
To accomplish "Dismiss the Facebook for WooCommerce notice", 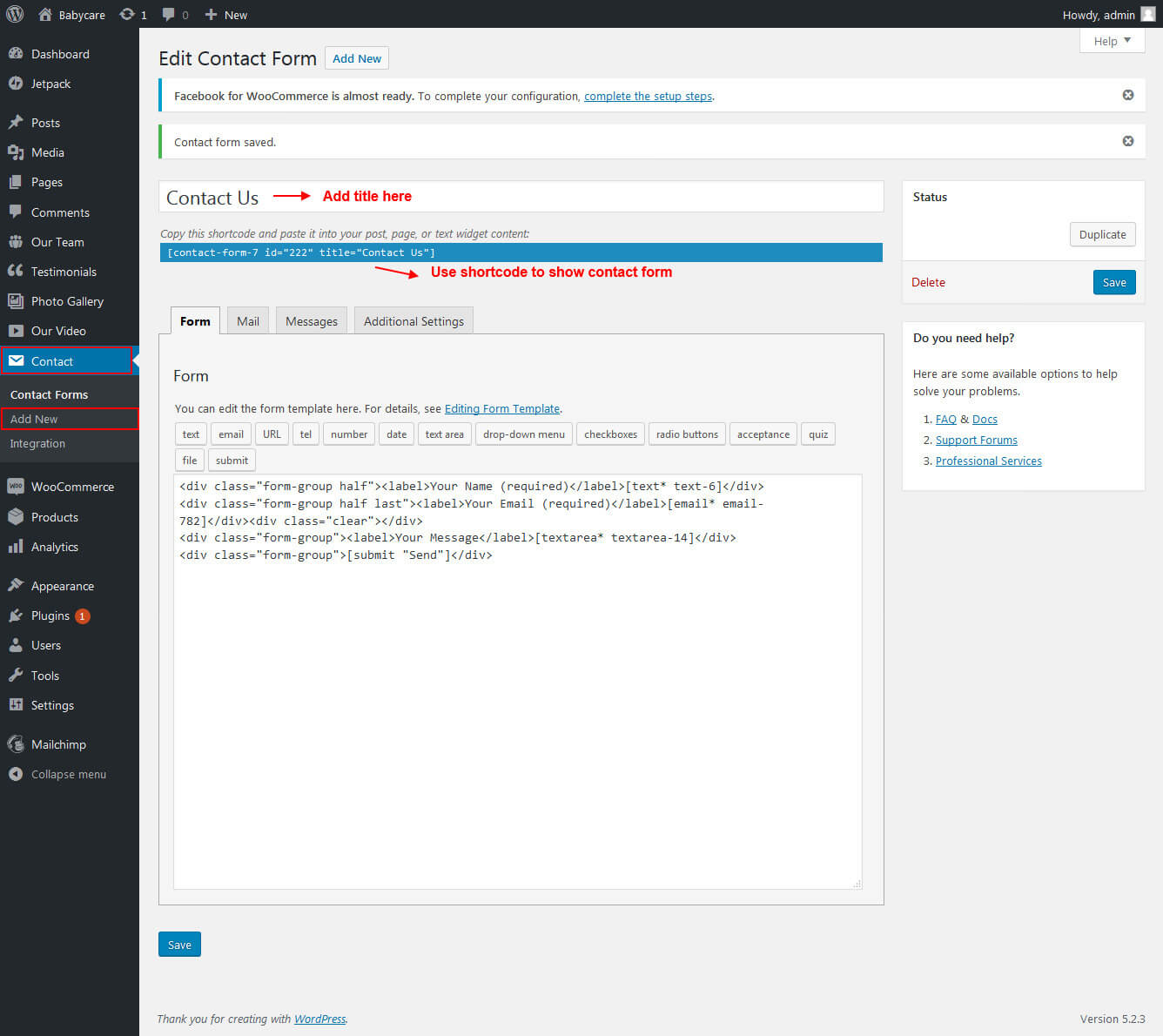I will (x=1128, y=95).
